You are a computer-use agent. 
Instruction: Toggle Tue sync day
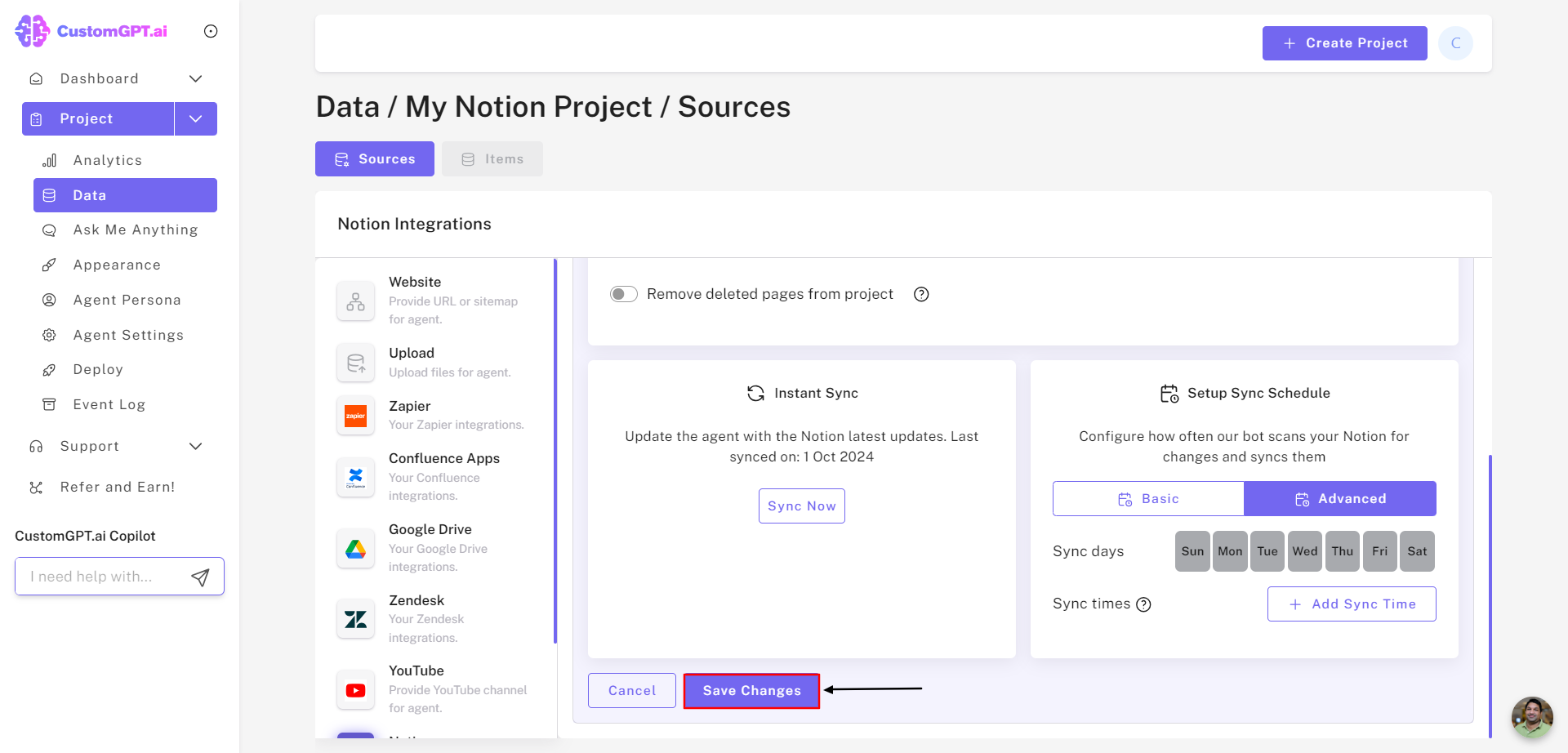1267,551
